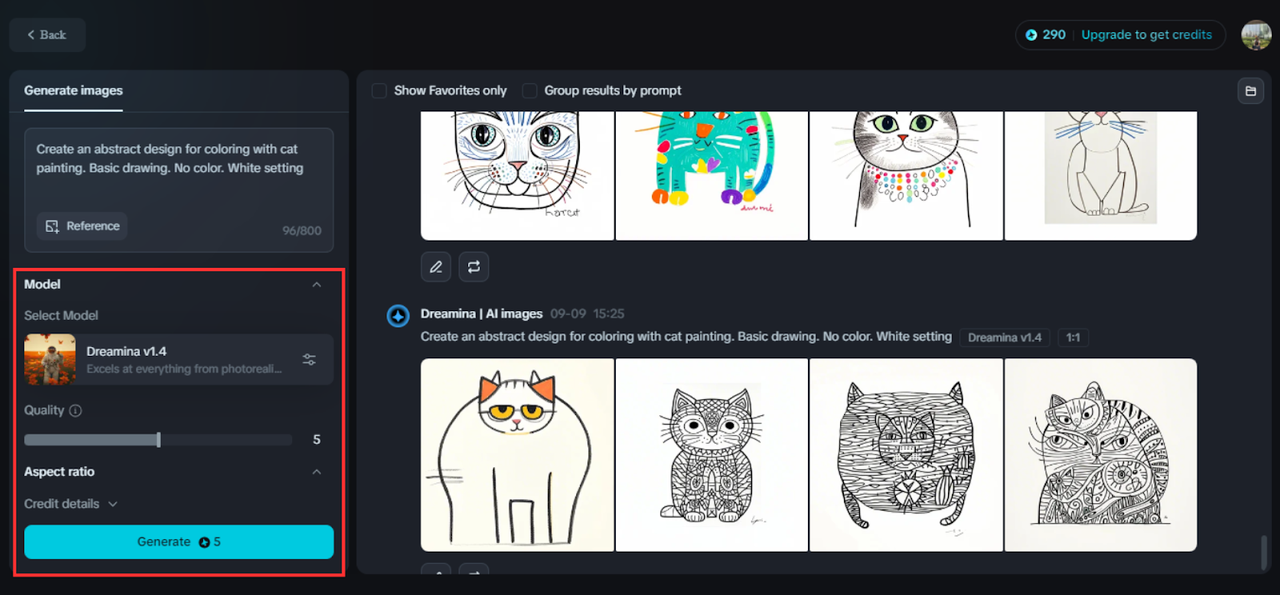Open the big-eyed cat face image
The image size is (1280, 595).
click(x=517, y=176)
